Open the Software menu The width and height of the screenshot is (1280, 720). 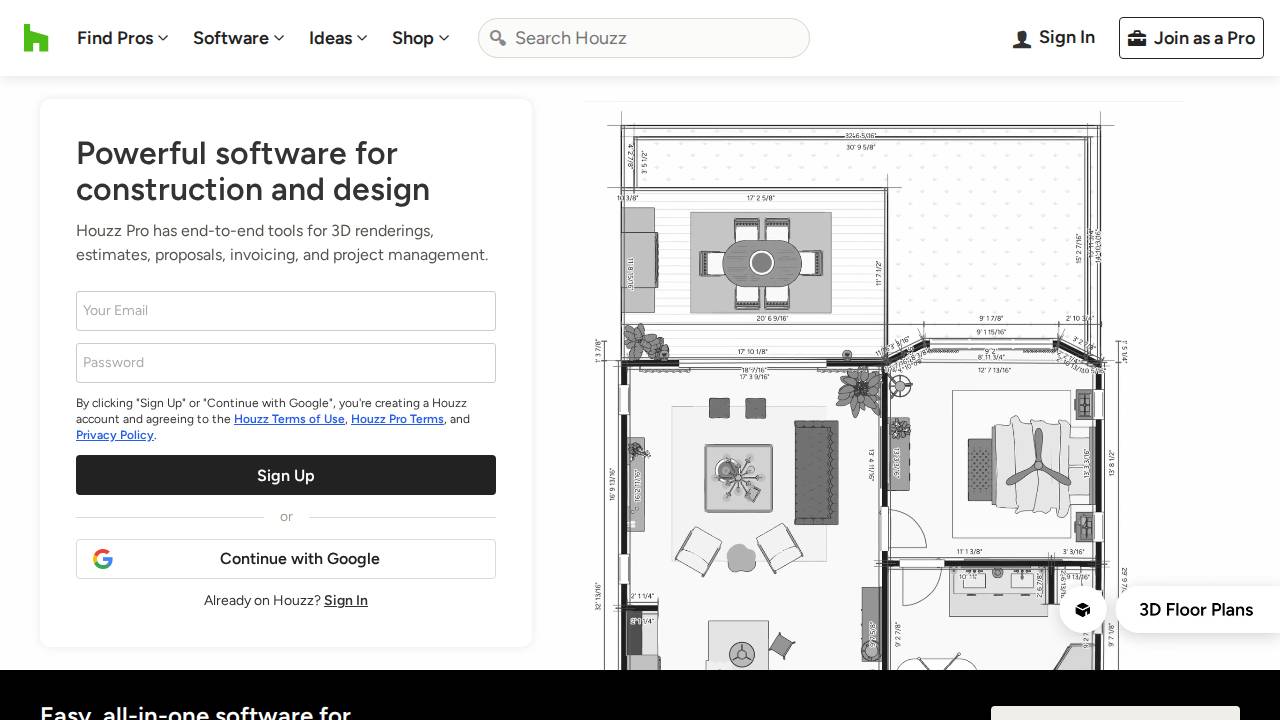click(238, 38)
